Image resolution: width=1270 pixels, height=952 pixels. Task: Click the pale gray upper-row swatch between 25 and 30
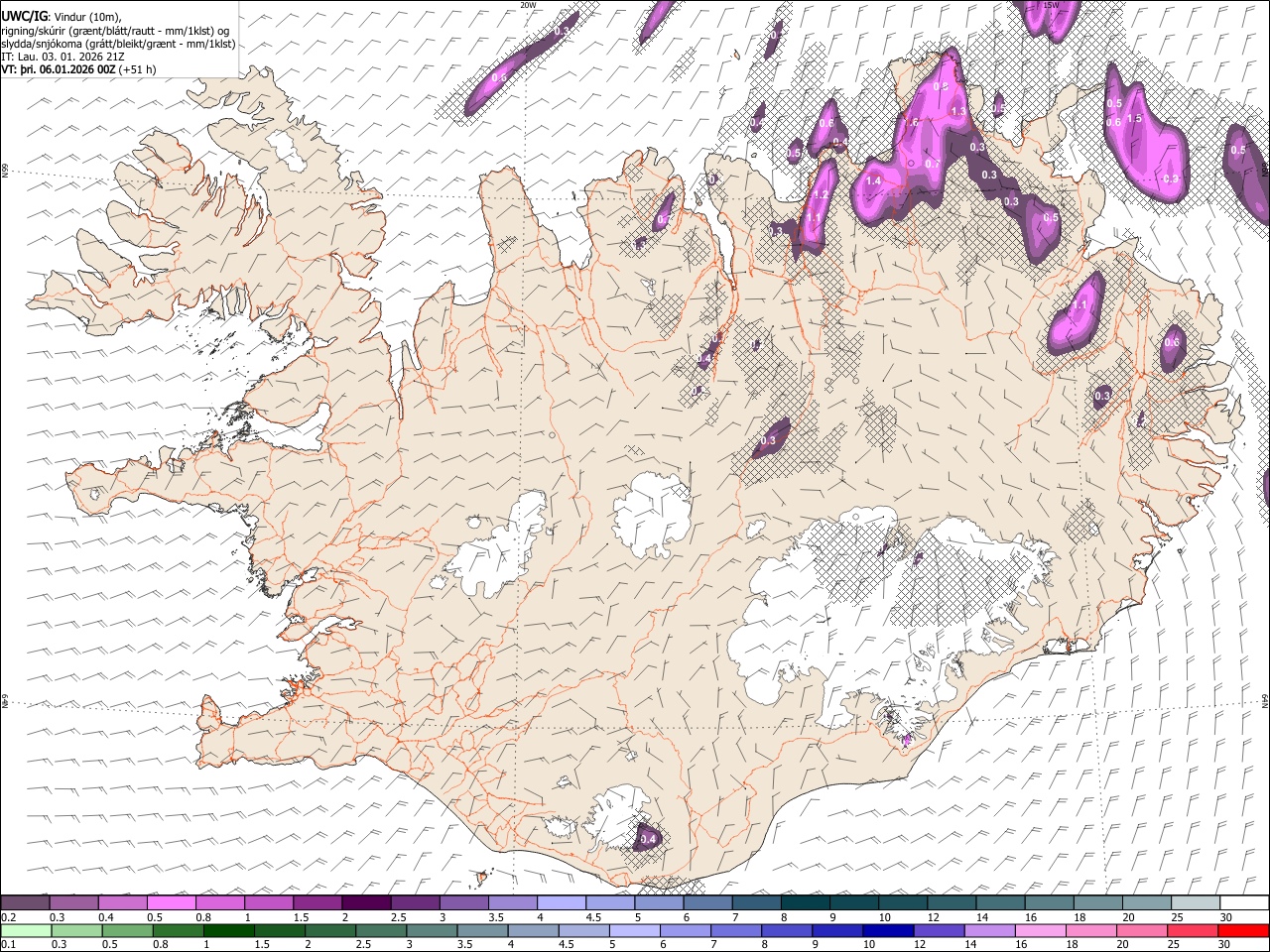[x=1196, y=902]
